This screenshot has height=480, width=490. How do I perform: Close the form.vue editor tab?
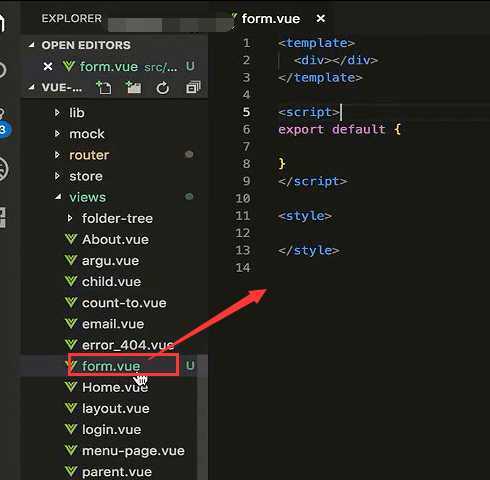tap(321, 18)
